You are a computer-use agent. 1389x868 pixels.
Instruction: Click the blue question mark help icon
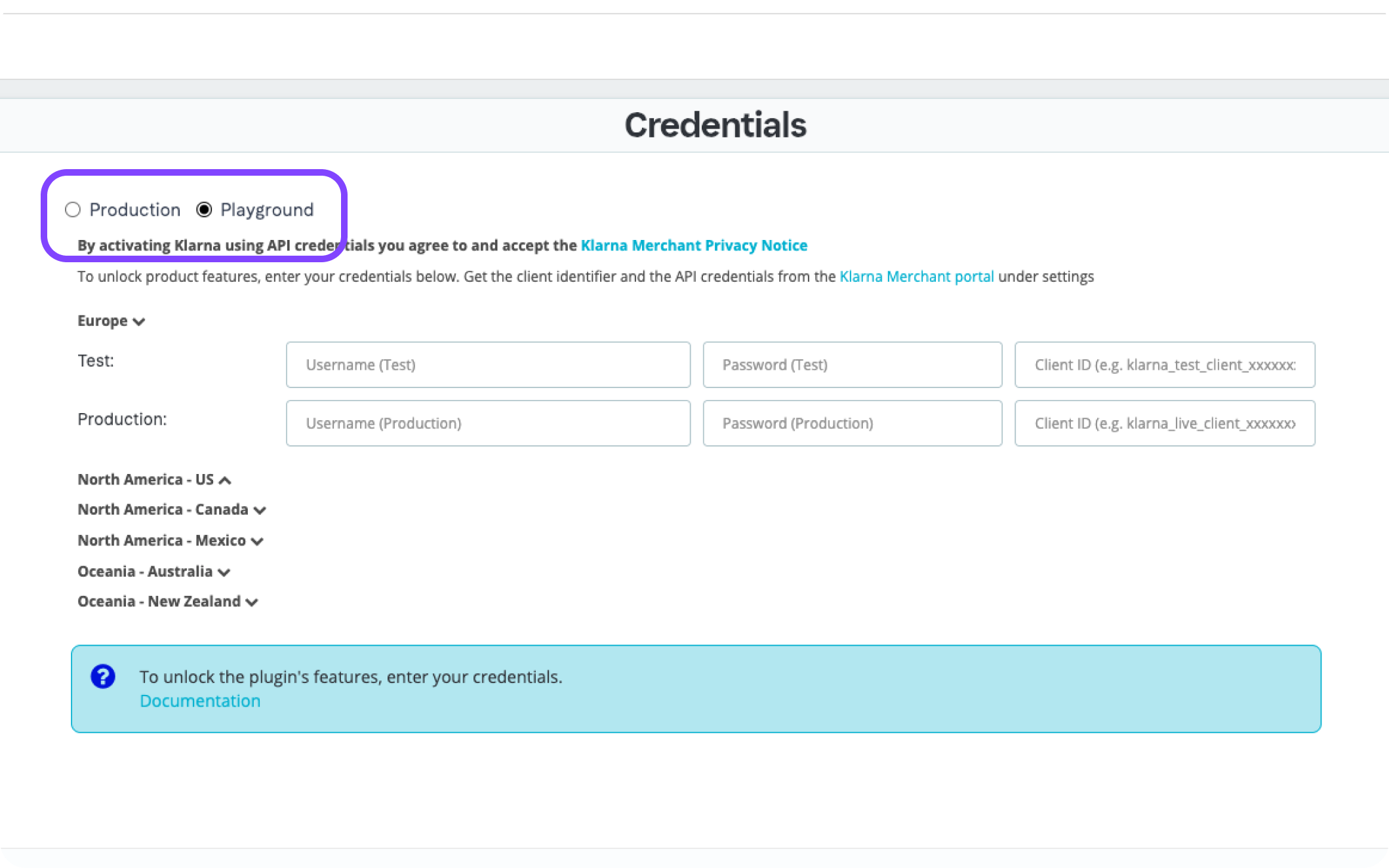pos(103,676)
